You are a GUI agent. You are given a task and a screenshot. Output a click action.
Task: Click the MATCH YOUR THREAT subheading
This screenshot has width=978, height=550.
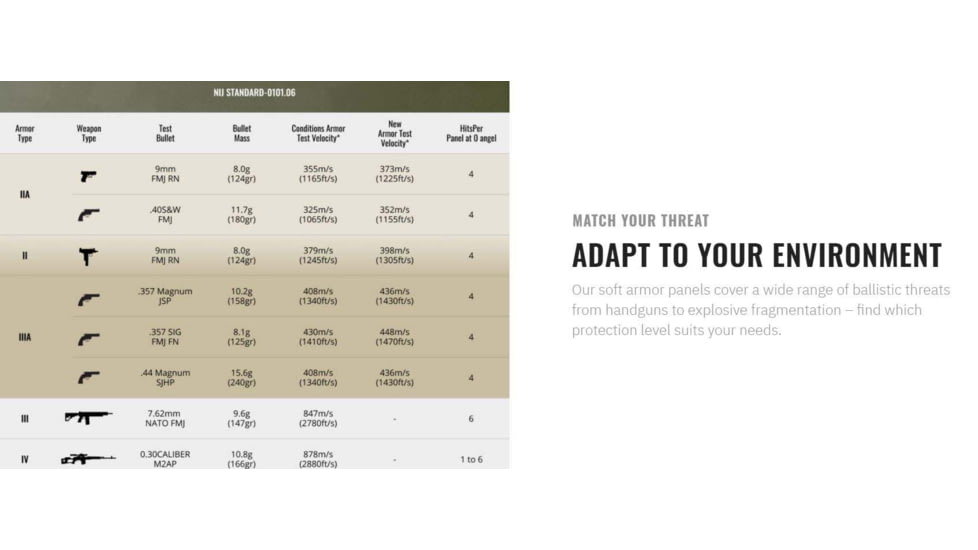pos(640,221)
